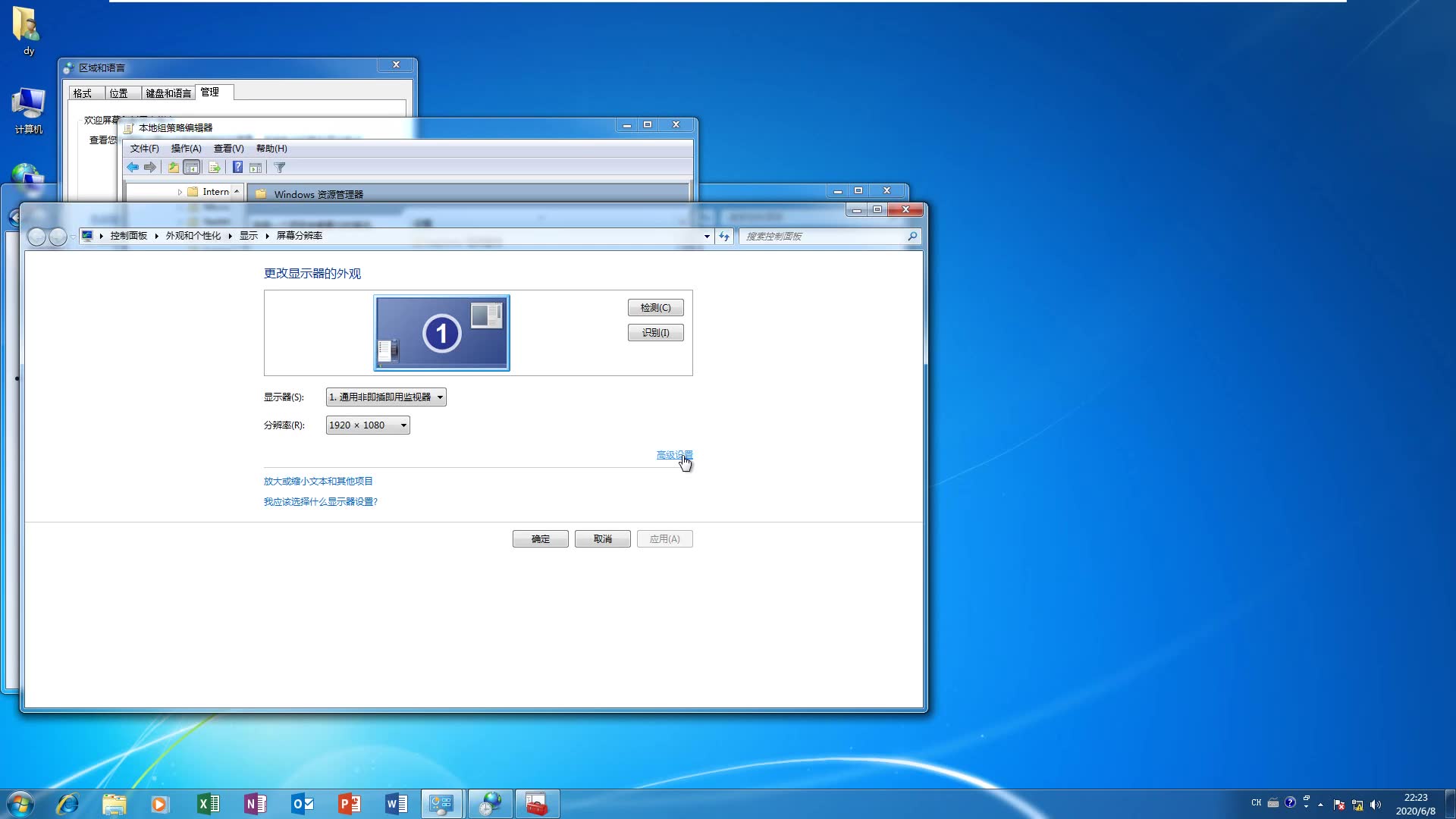1456x819 pixels.
Task: Open Windows Media Player from the taskbar
Action: pos(160,804)
